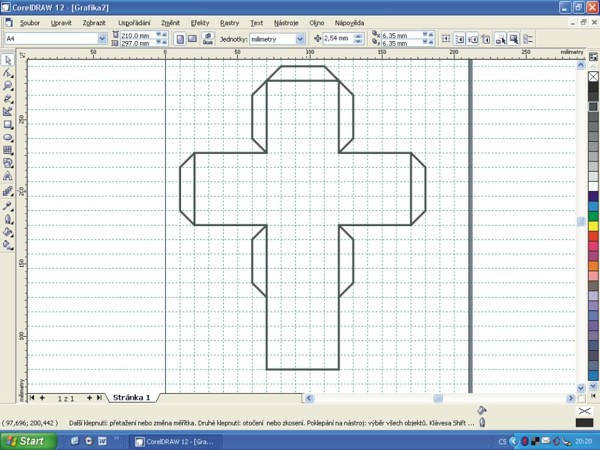
Task: Pick the Text tool
Action: tap(8, 175)
